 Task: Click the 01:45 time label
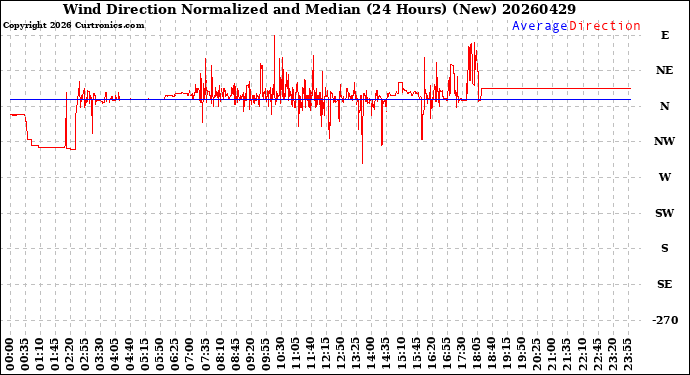pos(55,355)
